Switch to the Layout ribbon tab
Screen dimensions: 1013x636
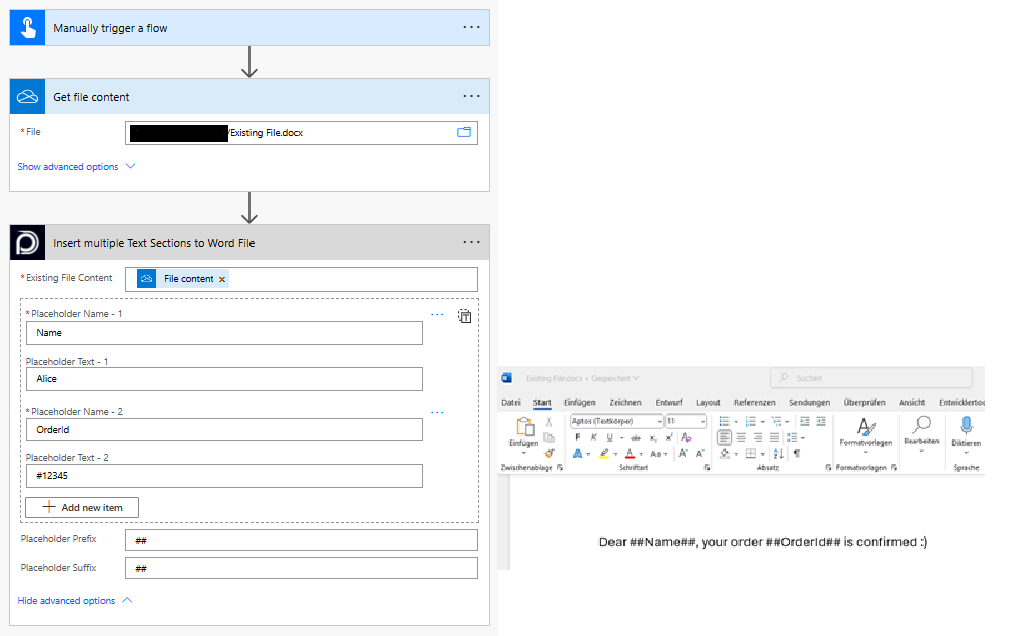point(708,403)
